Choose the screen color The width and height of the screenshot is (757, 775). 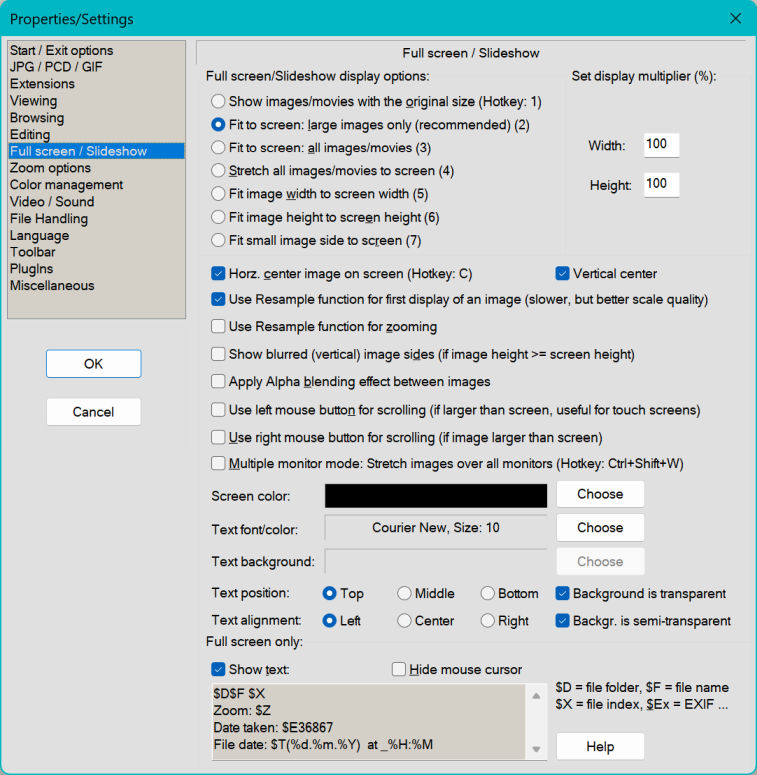(600, 494)
